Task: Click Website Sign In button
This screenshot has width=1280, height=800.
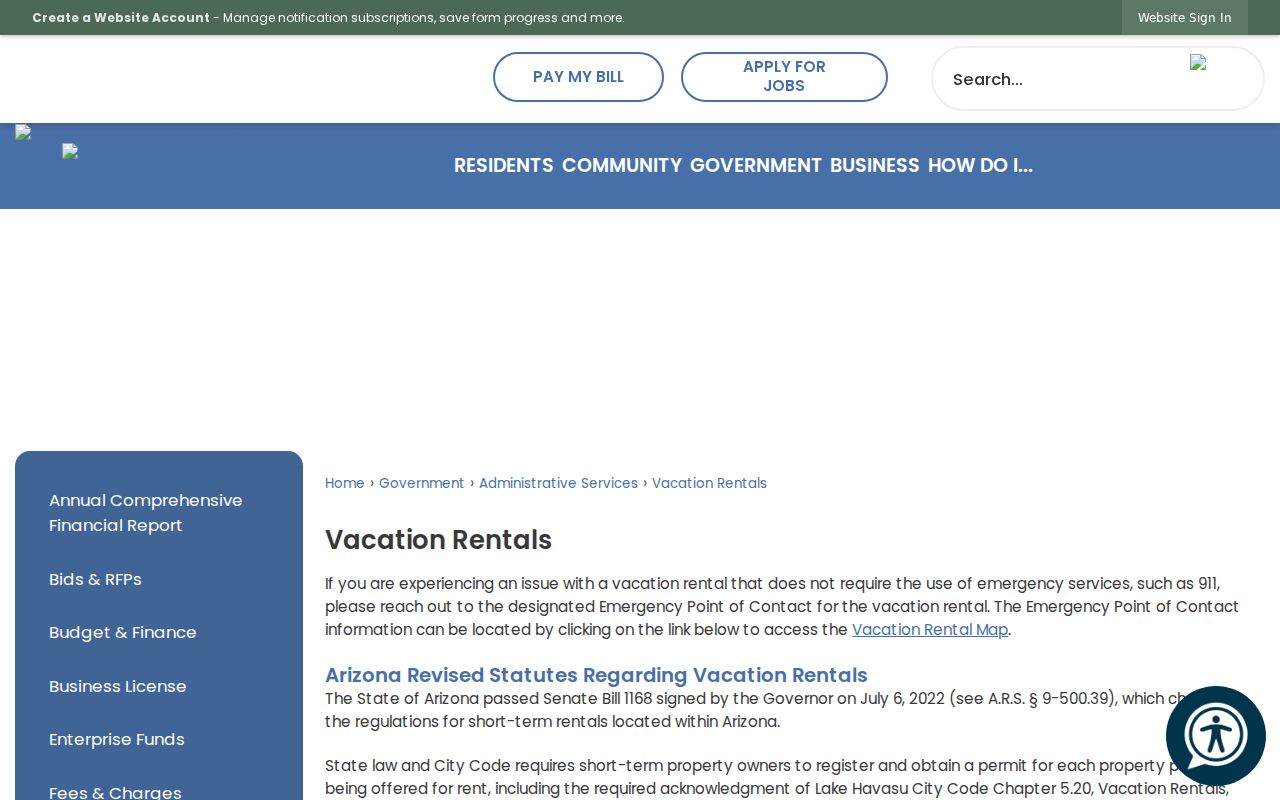Action: [1185, 18]
